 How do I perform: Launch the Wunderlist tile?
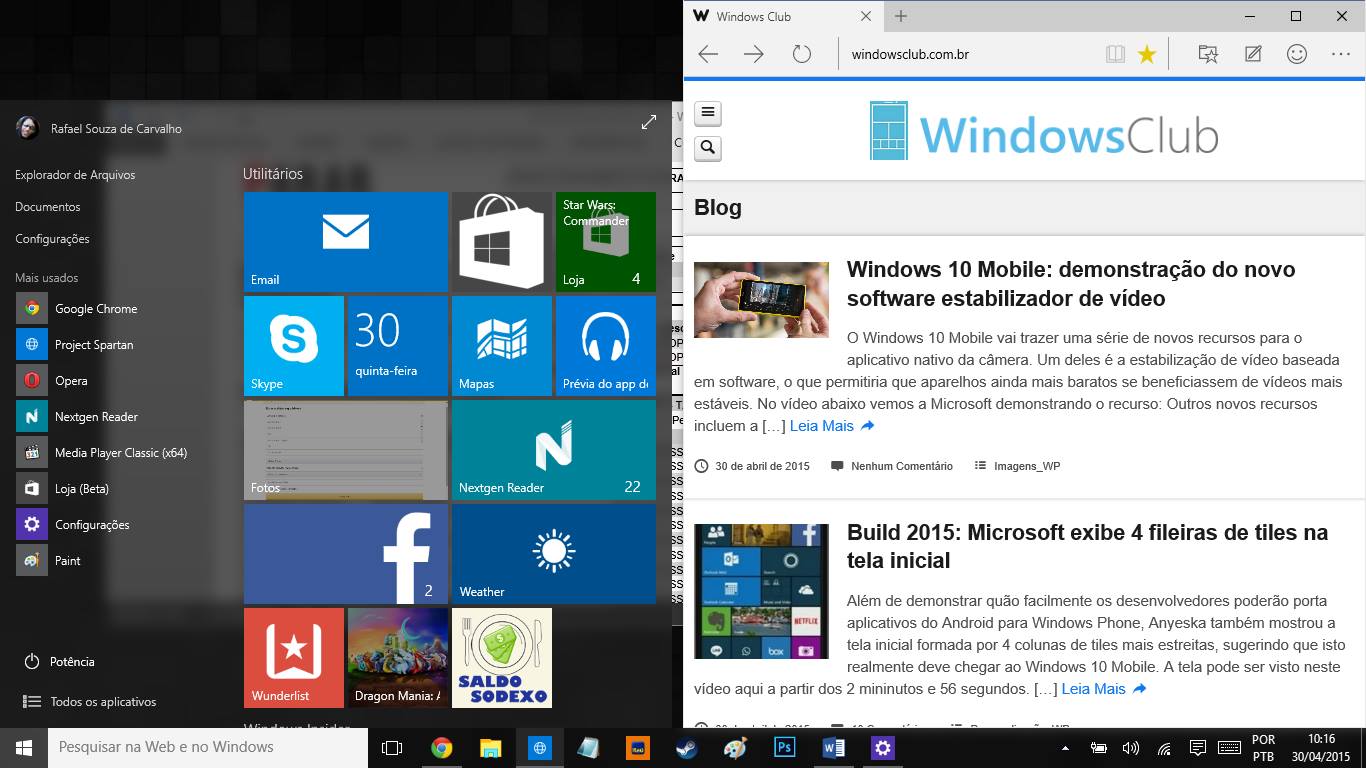point(294,657)
